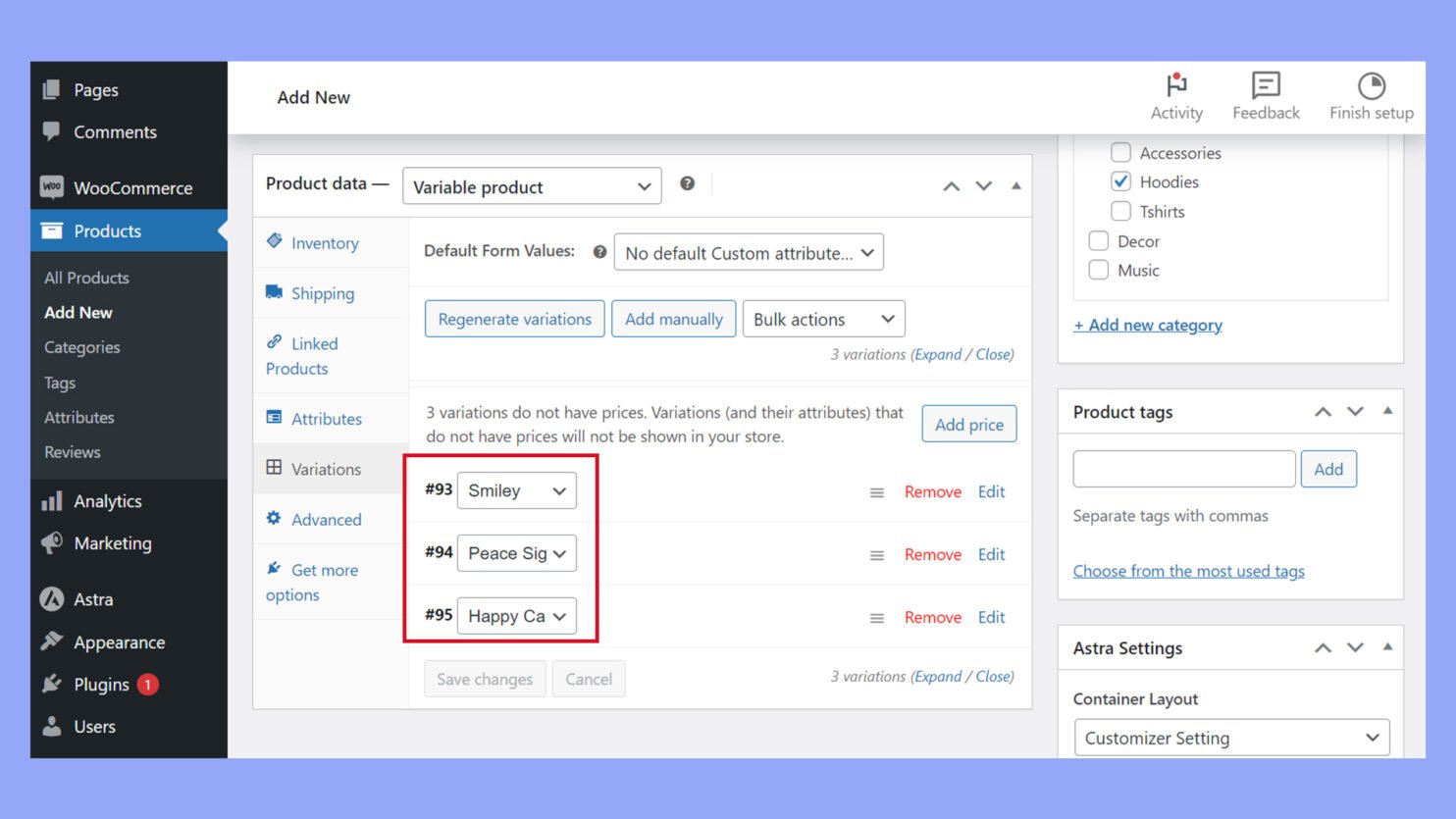Image resolution: width=1456 pixels, height=819 pixels.
Task: Follow the Choose from the most used tags link
Action: (1188, 570)
